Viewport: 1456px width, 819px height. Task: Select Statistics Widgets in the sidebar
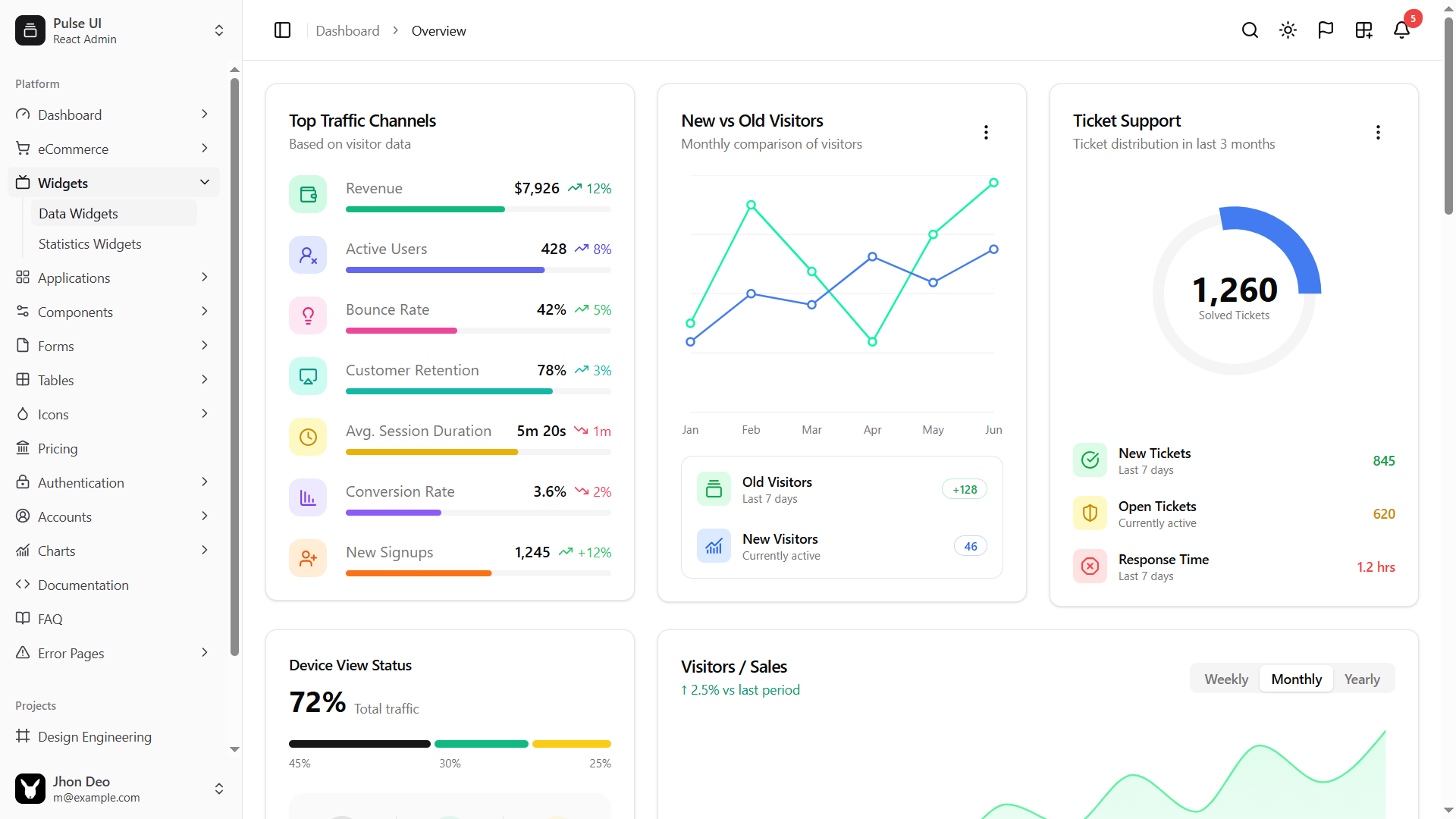tap(89, 243)
